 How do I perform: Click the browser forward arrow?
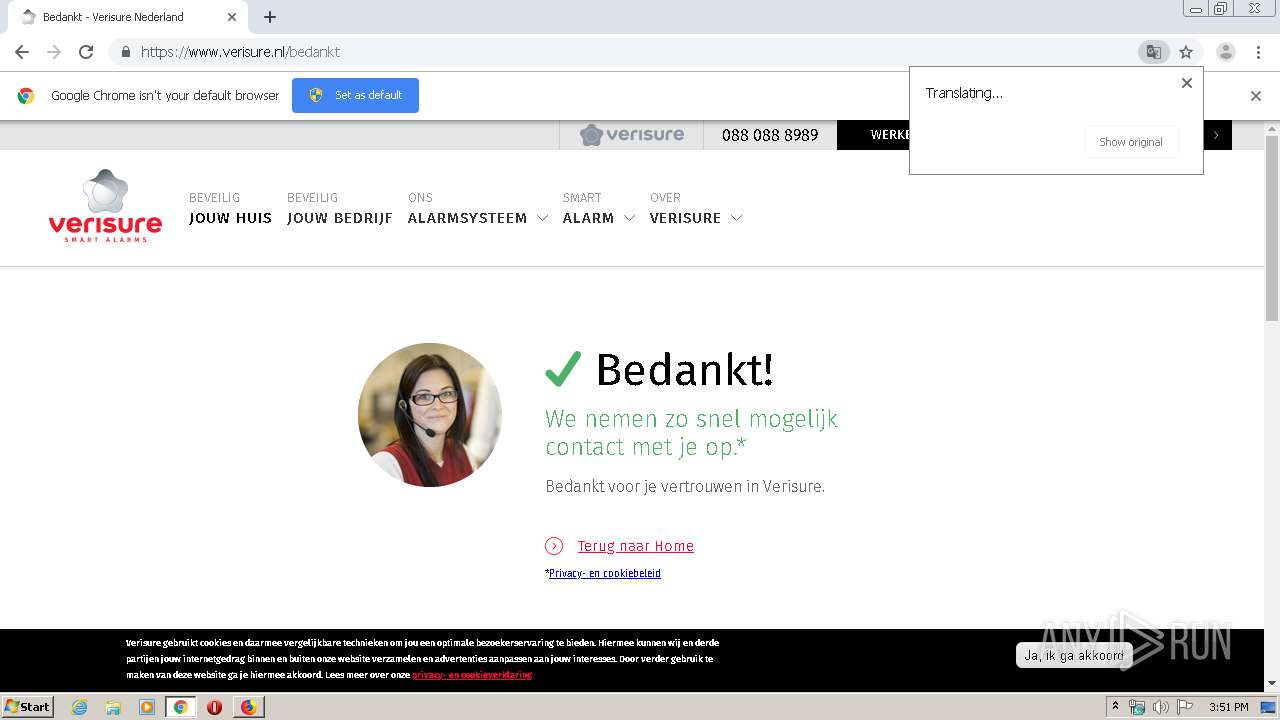pyautogui.click(x=54, y=52)
